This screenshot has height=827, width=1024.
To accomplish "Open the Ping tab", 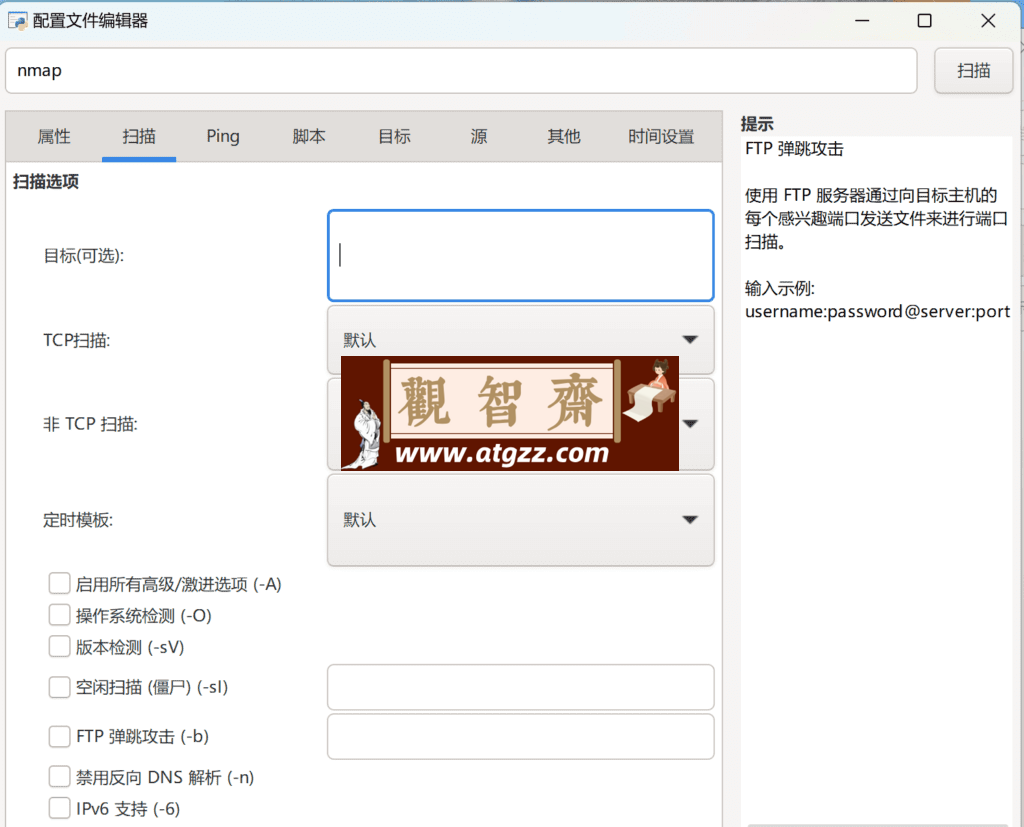I will tap(223, 137).
